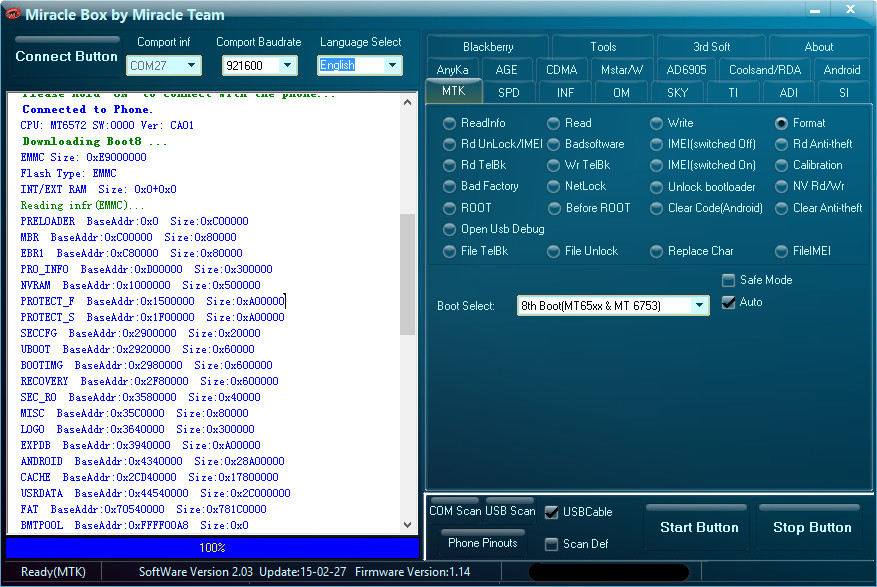Select the SPD tab

click(x=509, y=93)
